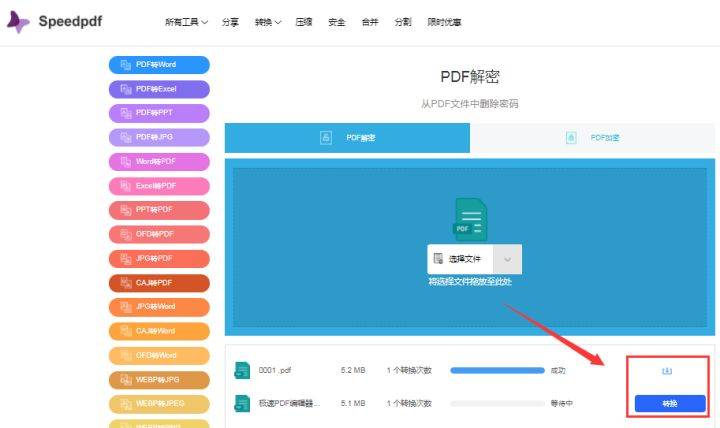This screenshot has width=720, height=428.
Task: Expand the 转换 dropdown menu
Action: 268,22
